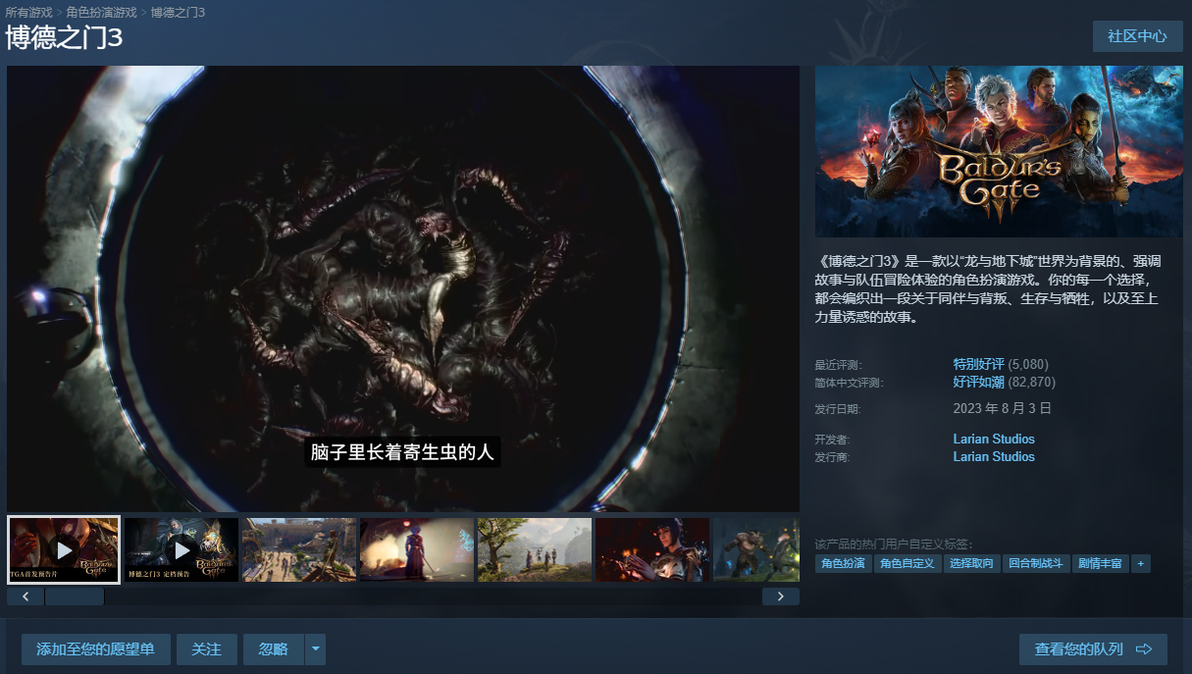Open the 所有游戏 breadcrumb link
This screenshot has height=674, width=1192.
point(29,12)
